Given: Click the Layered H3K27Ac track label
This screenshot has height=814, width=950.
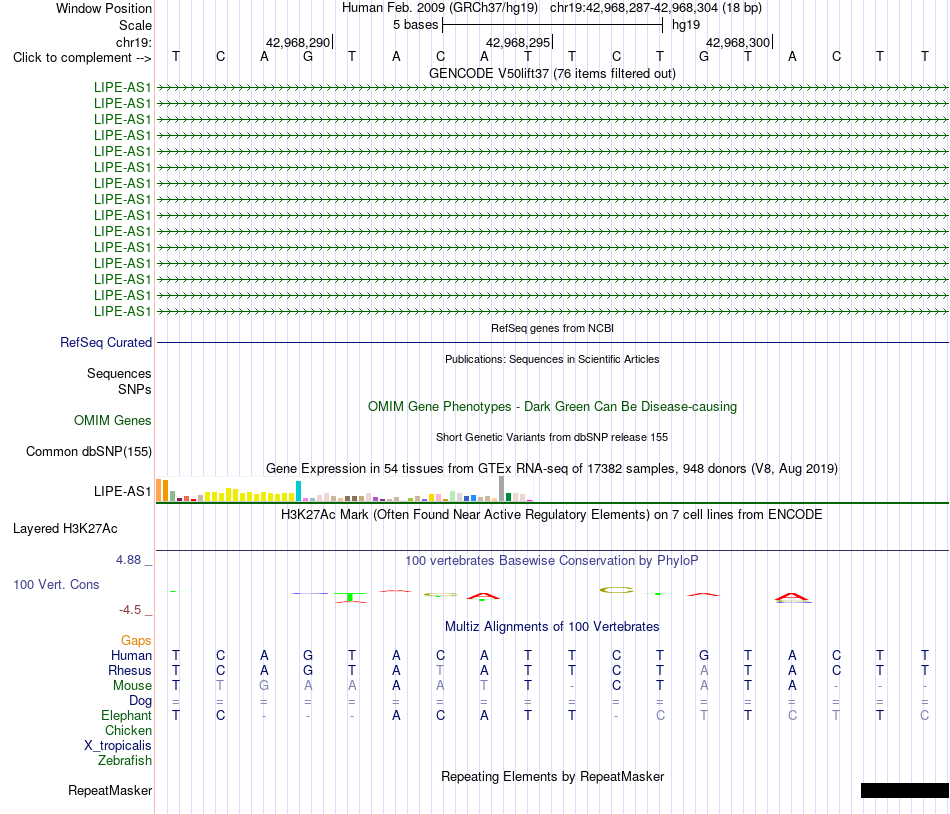Looking at the screenshot, I should tap(65, 528).
